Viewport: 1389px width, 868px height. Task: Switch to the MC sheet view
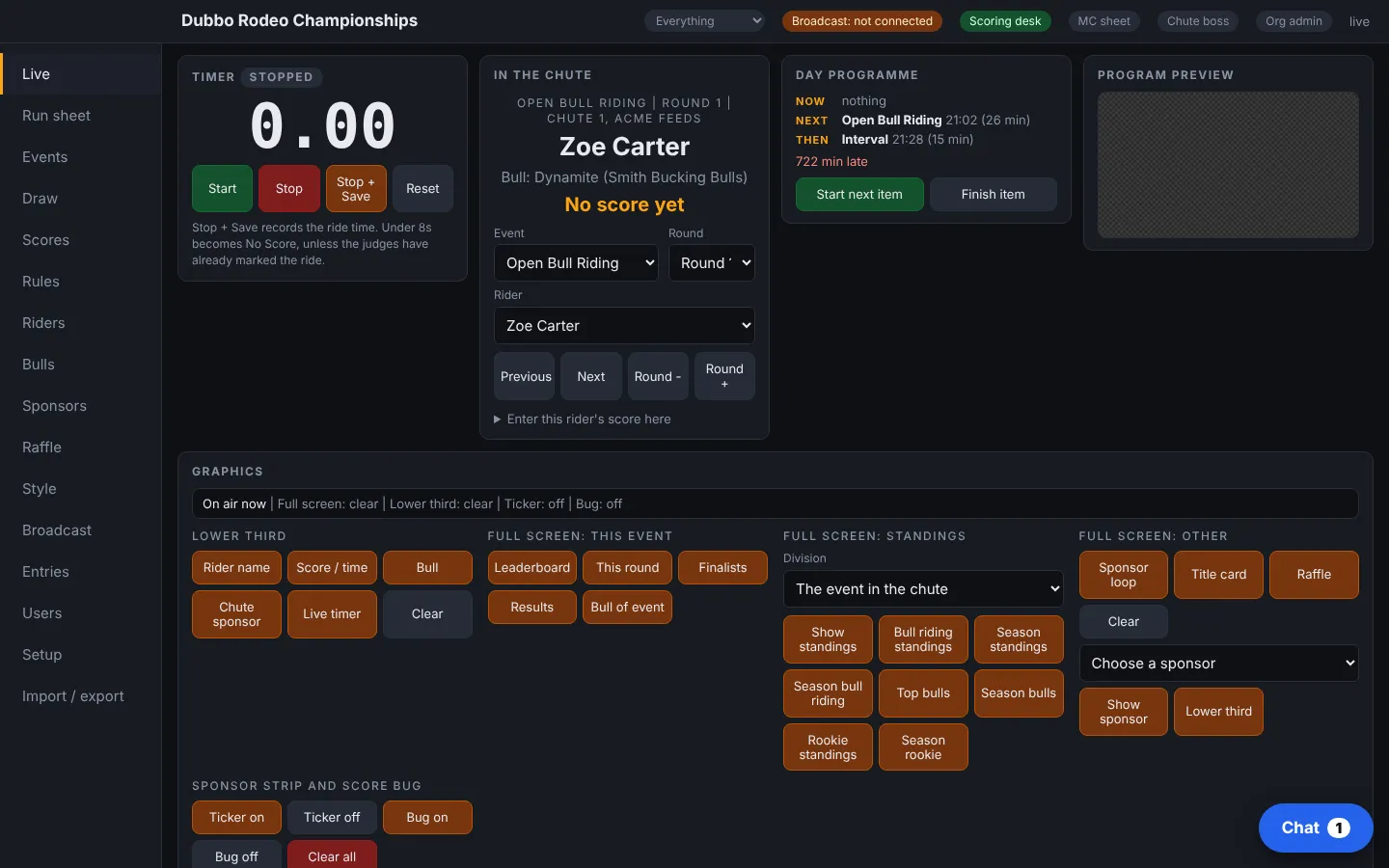1103,21
